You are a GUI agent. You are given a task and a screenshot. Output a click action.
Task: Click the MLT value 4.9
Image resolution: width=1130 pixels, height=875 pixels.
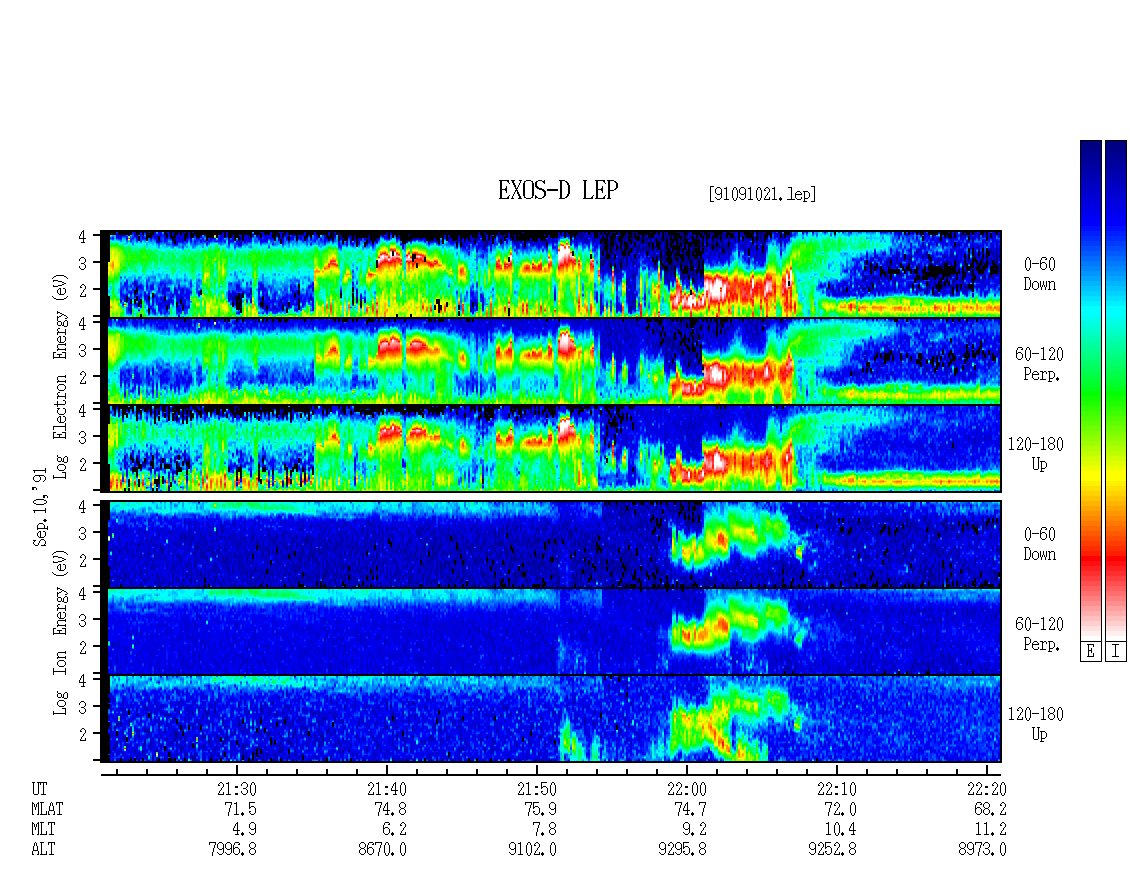(244, 830)
